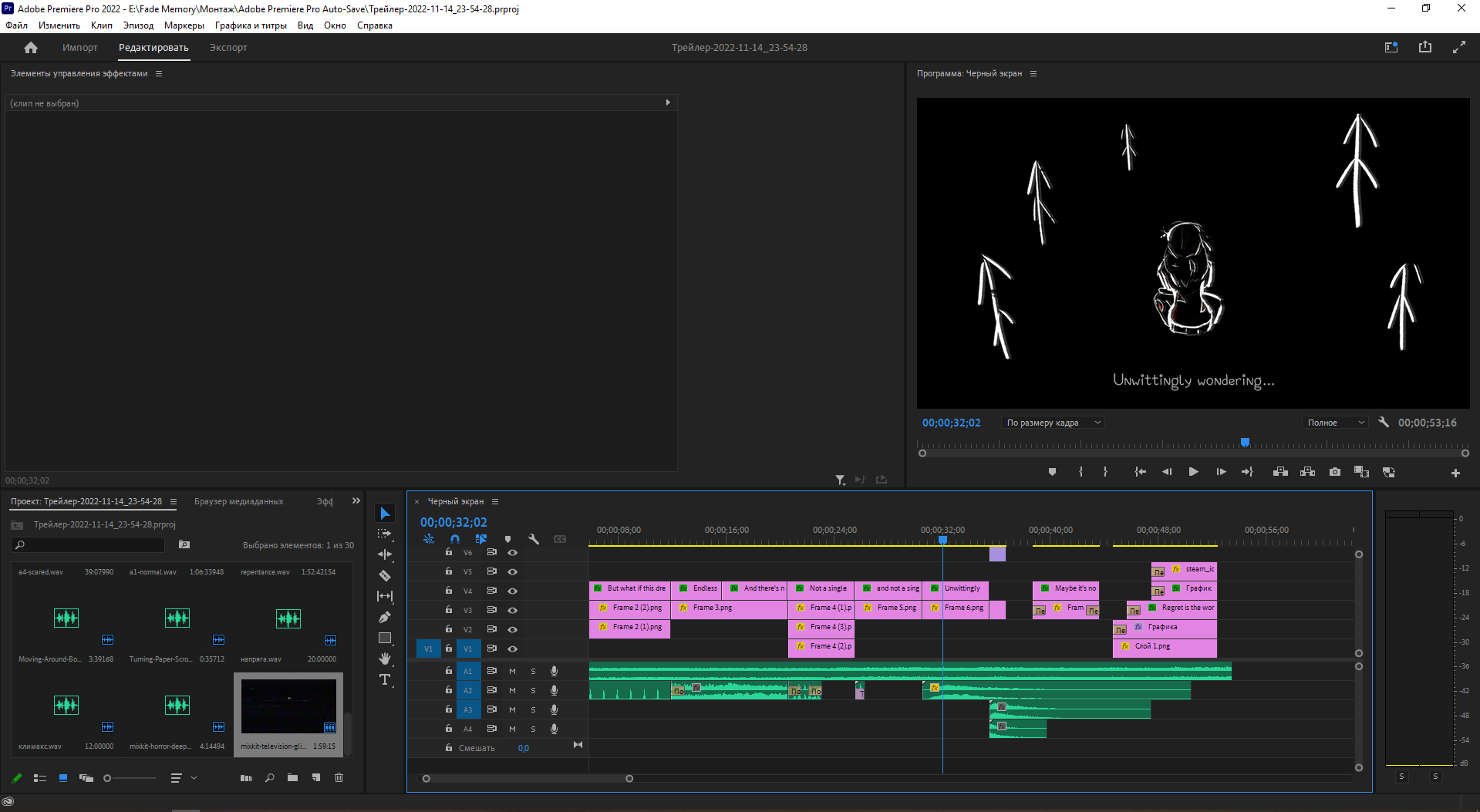Switch to Экспорт tab
The image size is (1480, 812).
228,48
